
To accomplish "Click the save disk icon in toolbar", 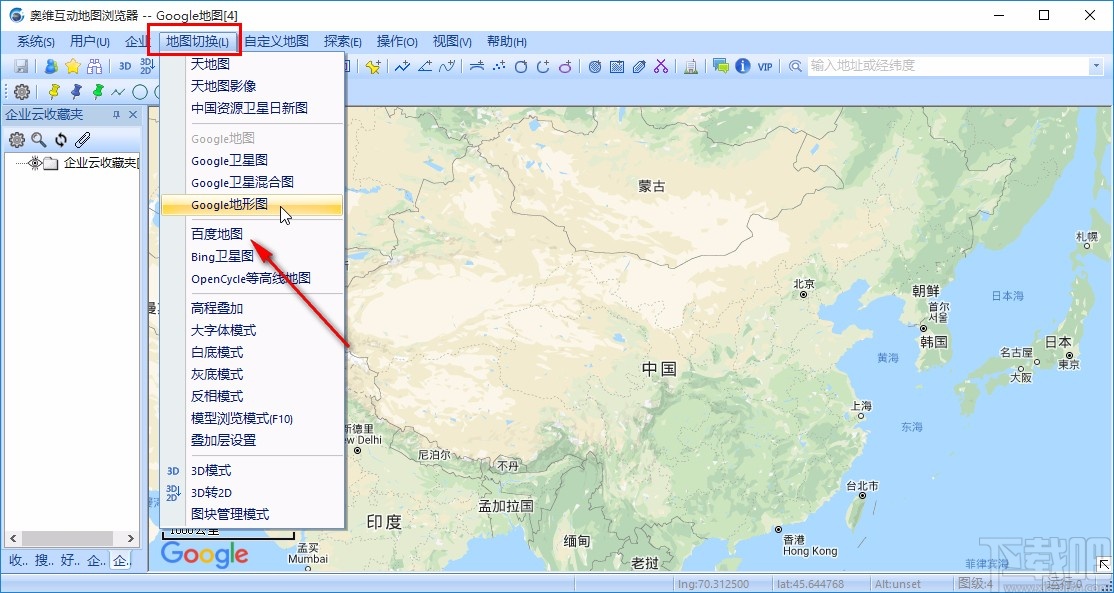I will click(x=21, y=66).
